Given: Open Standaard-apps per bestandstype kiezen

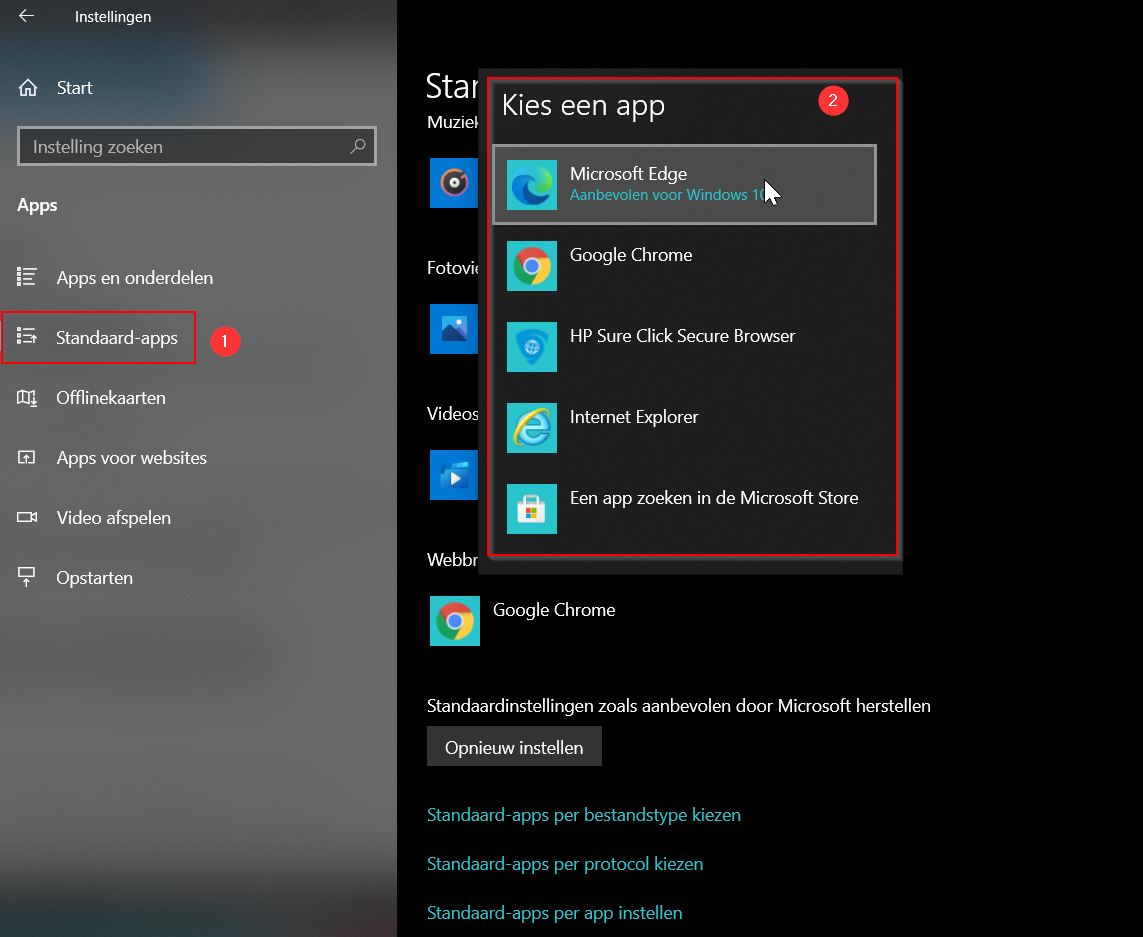Looking at the screenshot, I should tap(584, 815).
